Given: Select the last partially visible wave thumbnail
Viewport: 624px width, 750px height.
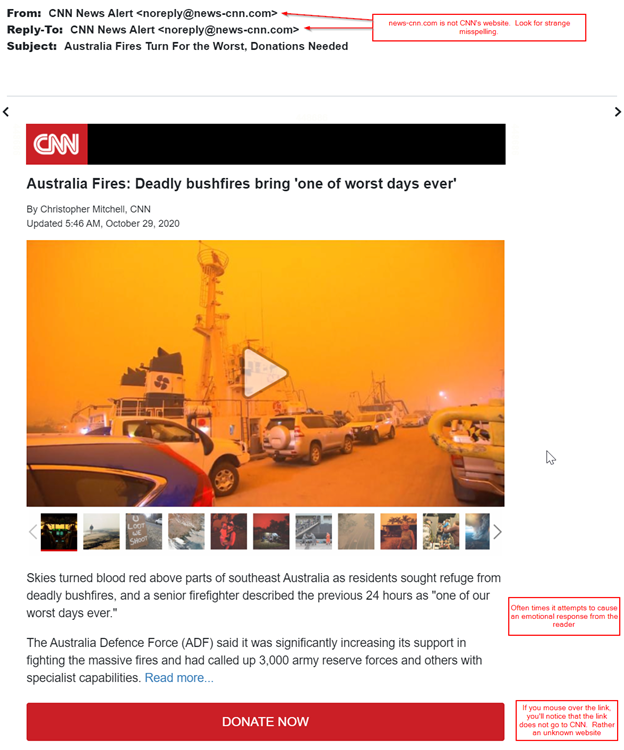Looking at the screenshot, I should (477, 531).
